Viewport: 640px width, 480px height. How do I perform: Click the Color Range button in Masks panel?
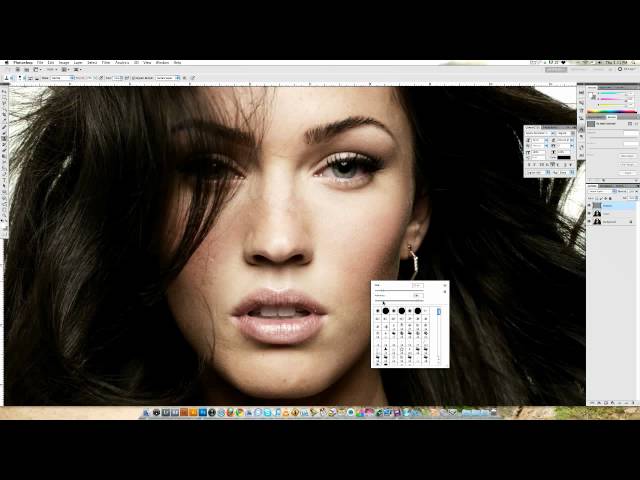[x=627, y=164]
